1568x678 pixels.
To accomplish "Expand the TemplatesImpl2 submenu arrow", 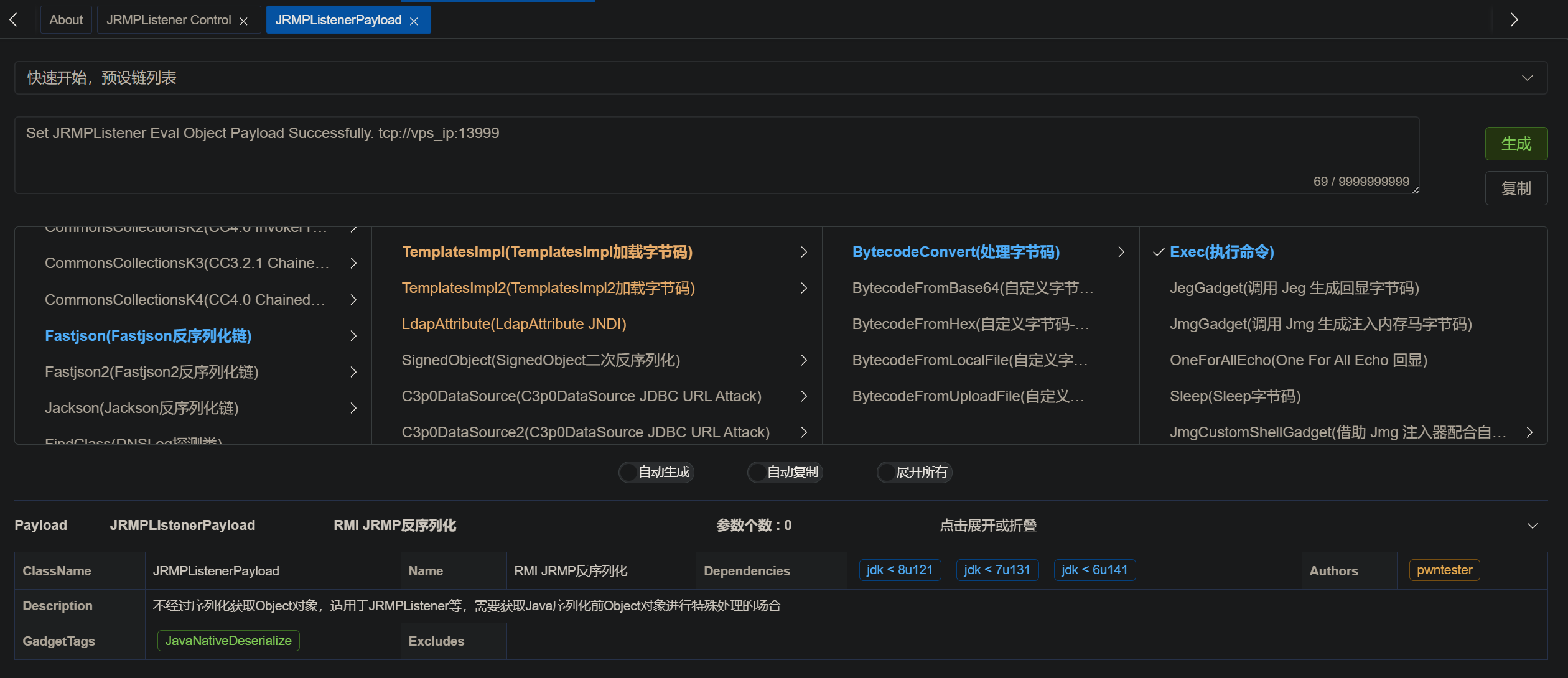I will point(804,288).
